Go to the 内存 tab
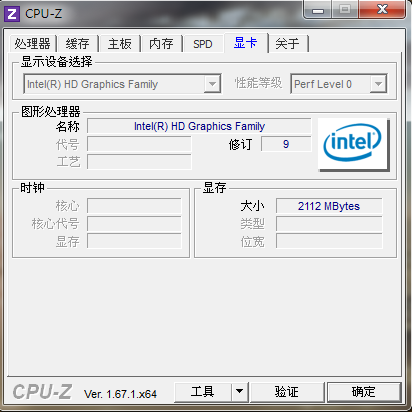The width and height of the screenshot is (412, 412). 161,44
